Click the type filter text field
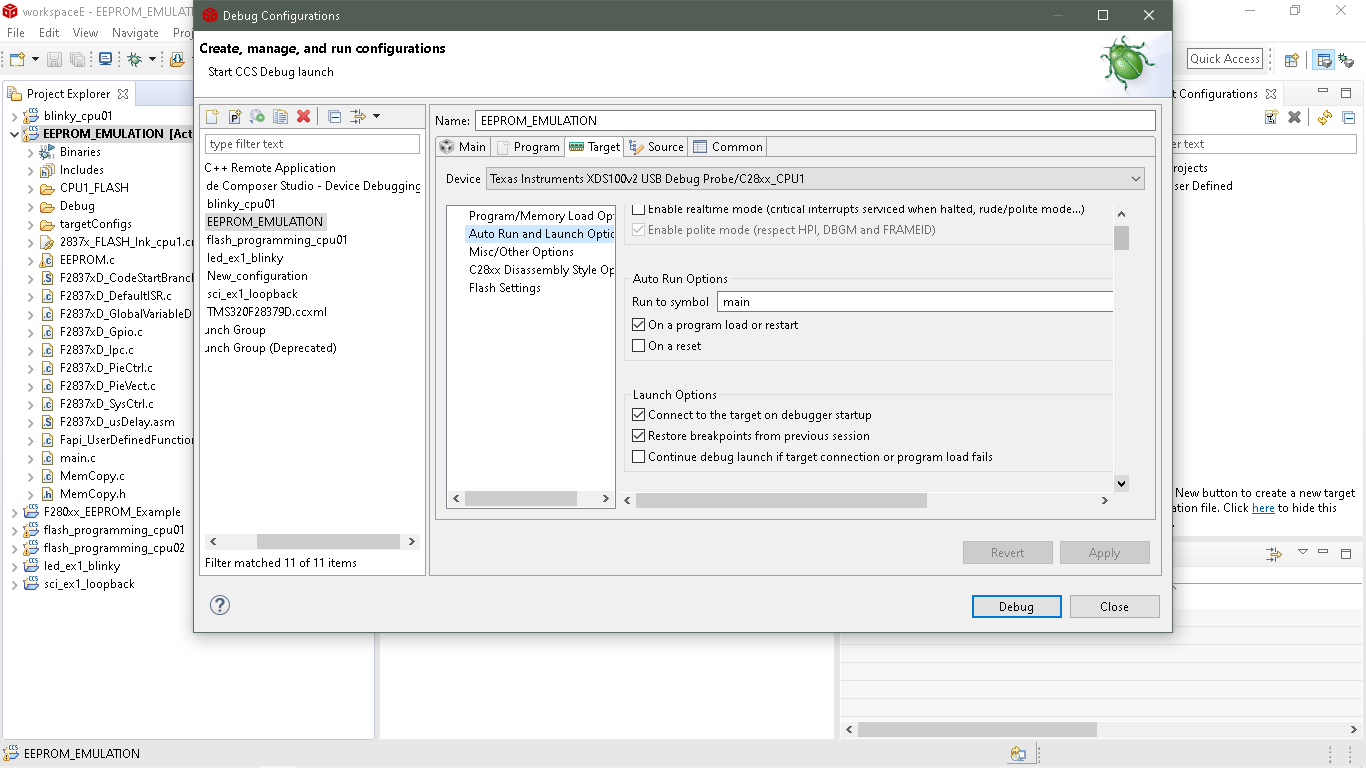The height and width of the screenshot is (768, 1366). click(312, 143)
